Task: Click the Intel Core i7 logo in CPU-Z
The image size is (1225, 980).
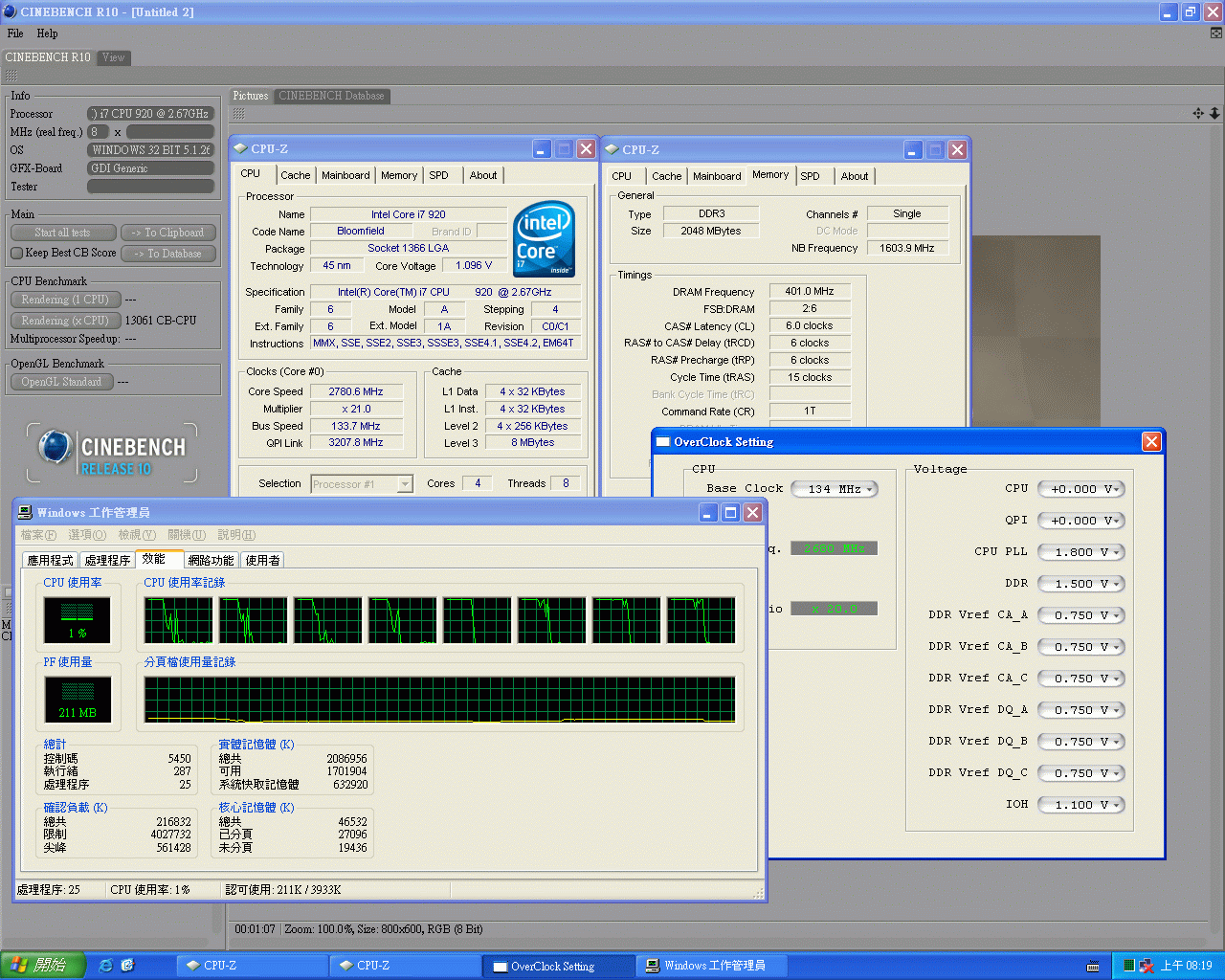Action: pos(544,239)
